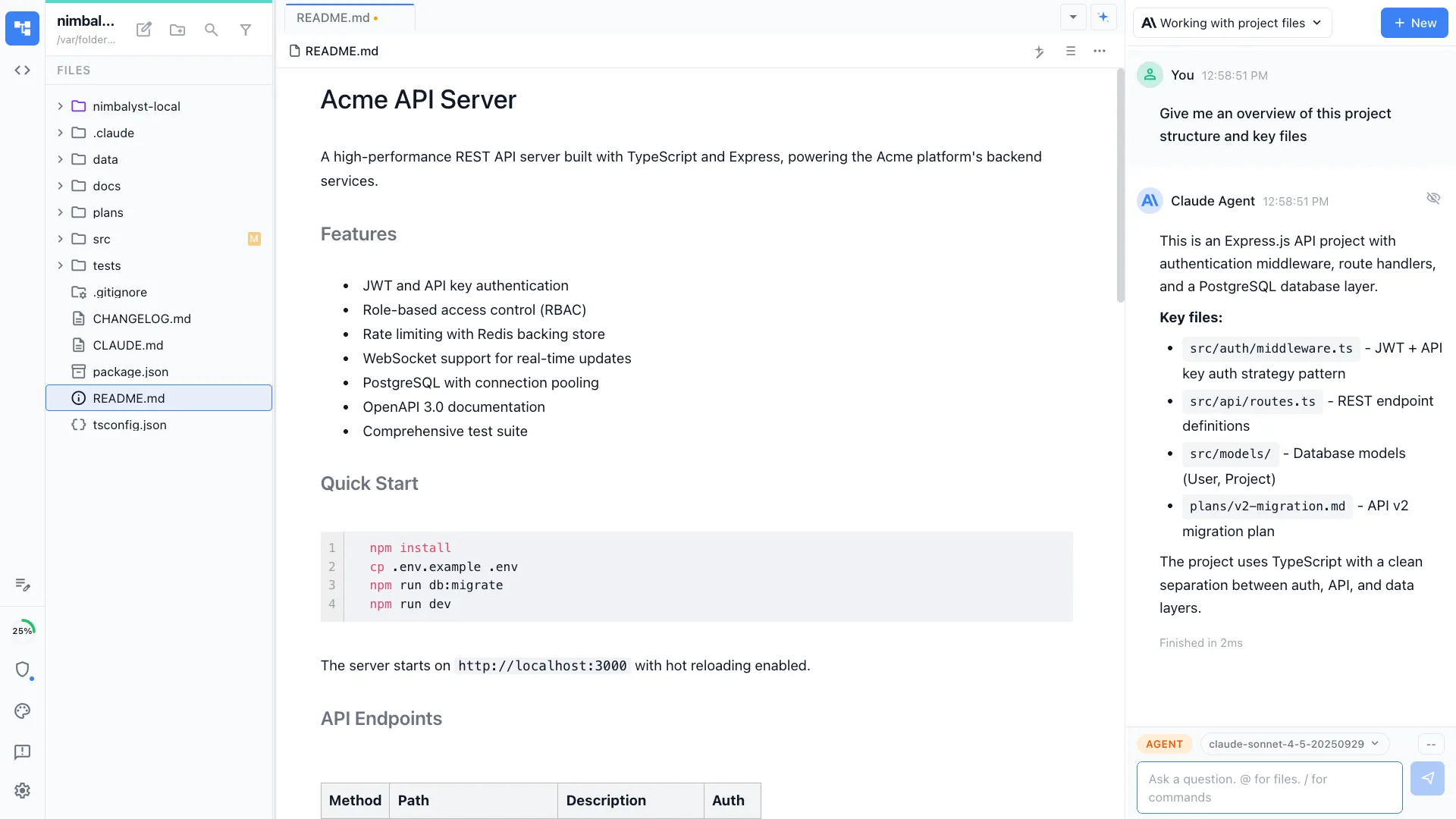This screenshot has height=819, width=1456.
Task: Open the search tool in the Files panel
Action: pyautogui.click(x=211, y=30)
